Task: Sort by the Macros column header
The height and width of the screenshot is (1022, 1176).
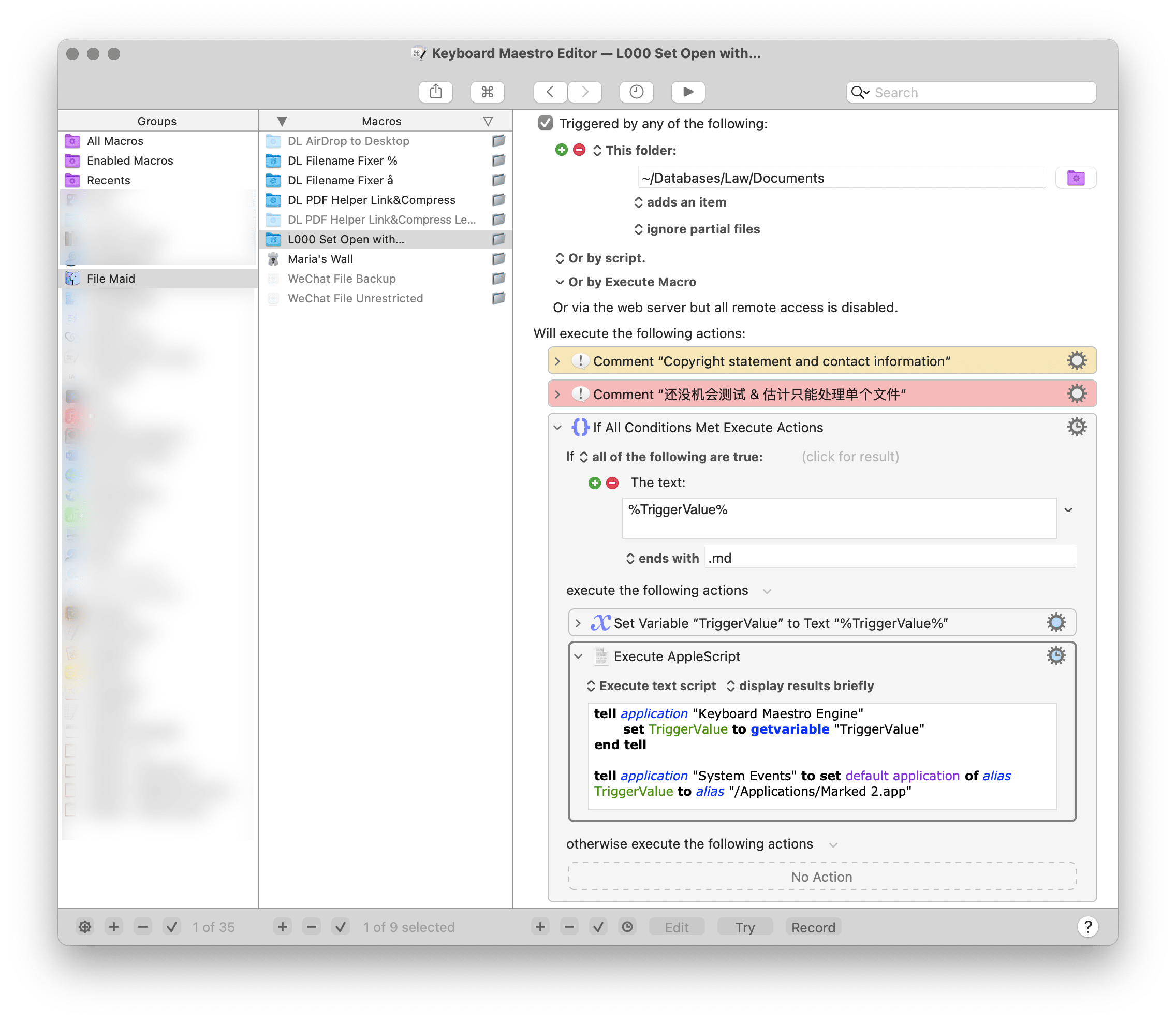Action: coord(381,121)
